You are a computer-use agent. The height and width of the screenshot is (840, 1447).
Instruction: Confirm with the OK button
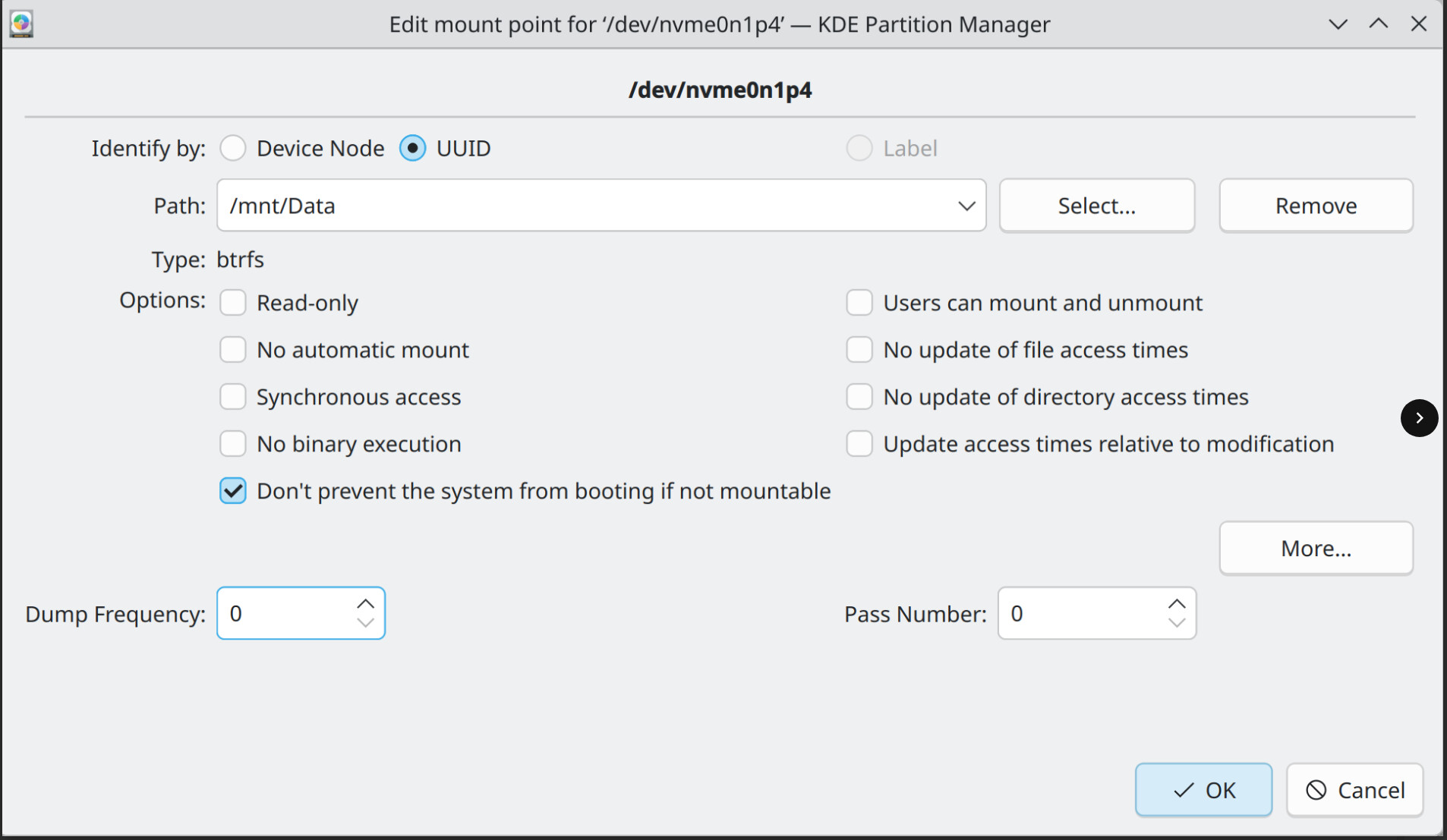pos(1203,790)
